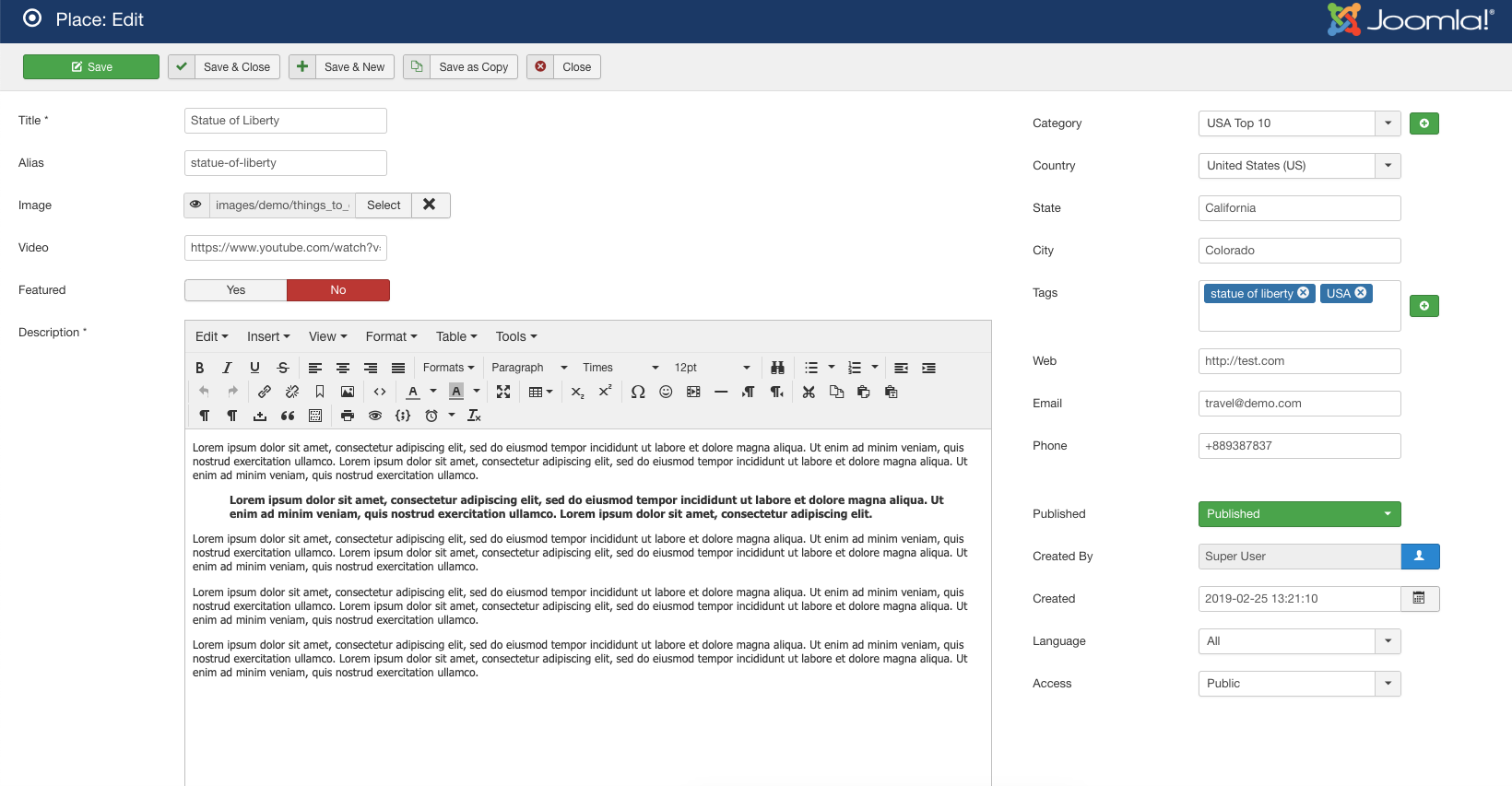Image resolution: width=1512 pixels, height=786 pixels.
Task: Click the emoticons smiley icon
Action: 666,392
